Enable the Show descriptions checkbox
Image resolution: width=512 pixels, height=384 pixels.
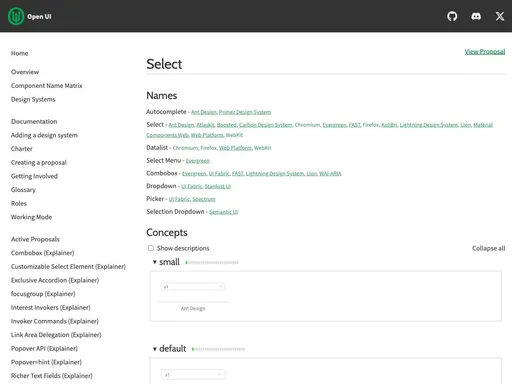pos(151,248)
